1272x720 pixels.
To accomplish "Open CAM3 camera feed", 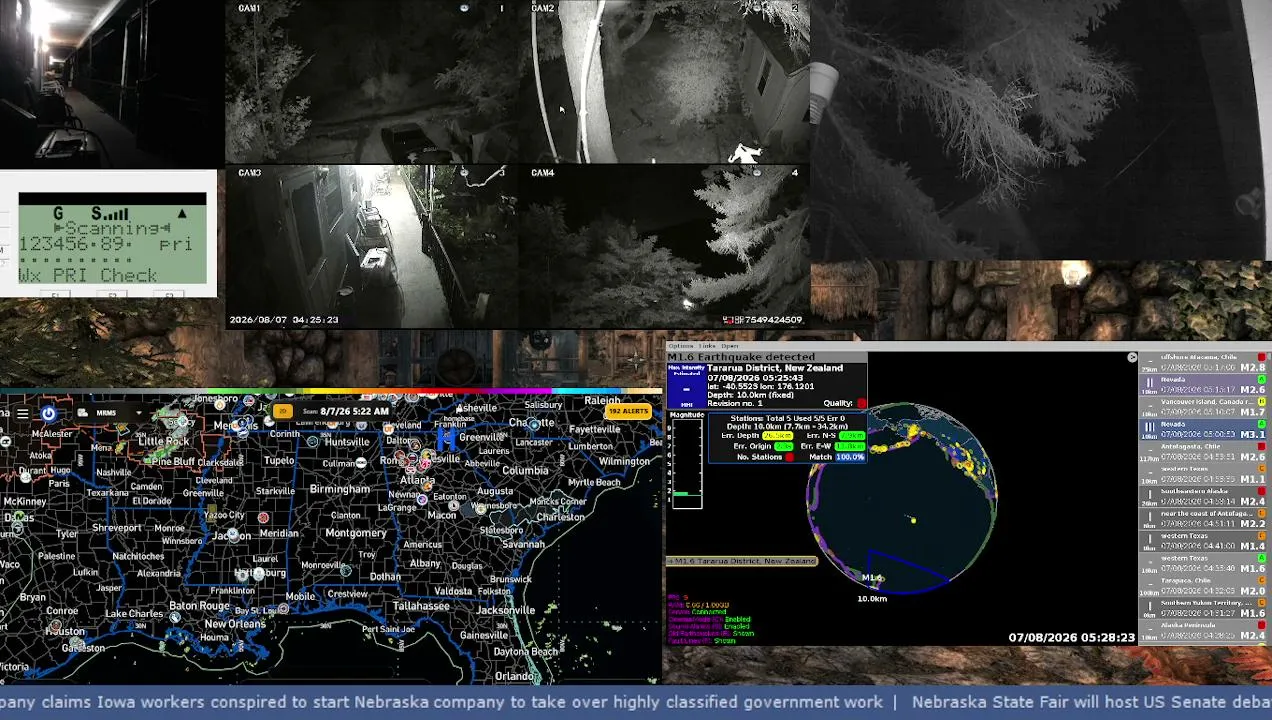I will pos(371,247).
